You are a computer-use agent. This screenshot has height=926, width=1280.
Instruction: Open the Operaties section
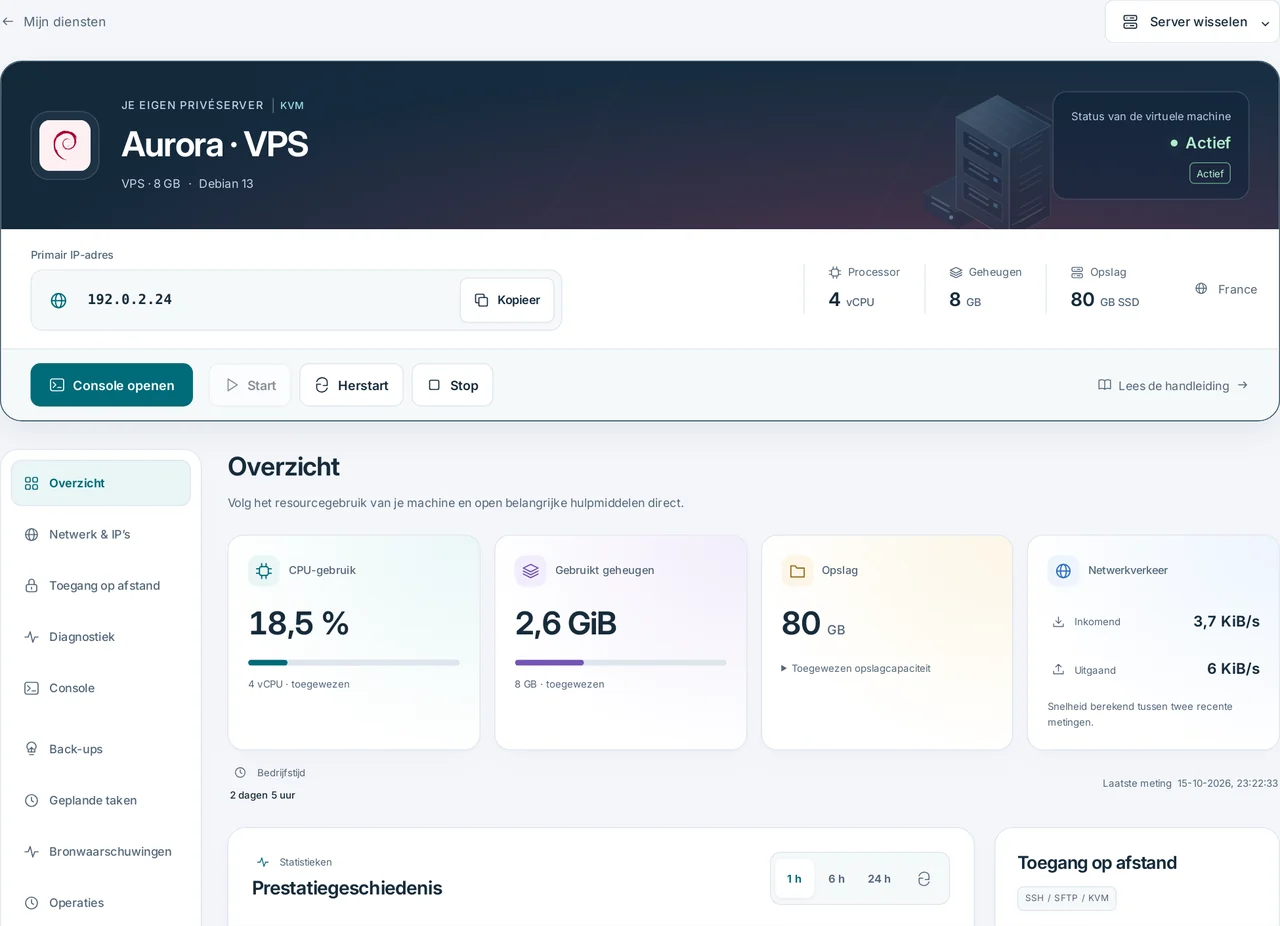pyautogui.click(x=101, y=903)
